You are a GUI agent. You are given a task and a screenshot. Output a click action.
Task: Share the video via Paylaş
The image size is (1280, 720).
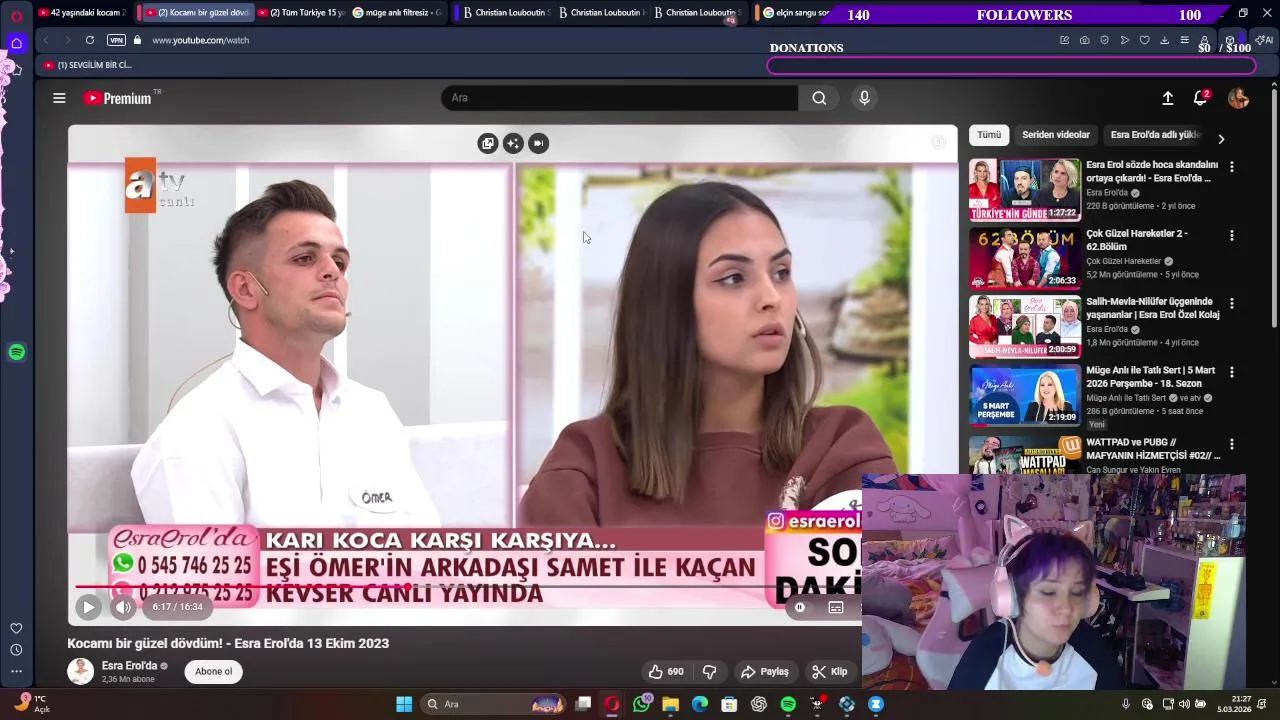pyautogui.click(x=765, y=672)
